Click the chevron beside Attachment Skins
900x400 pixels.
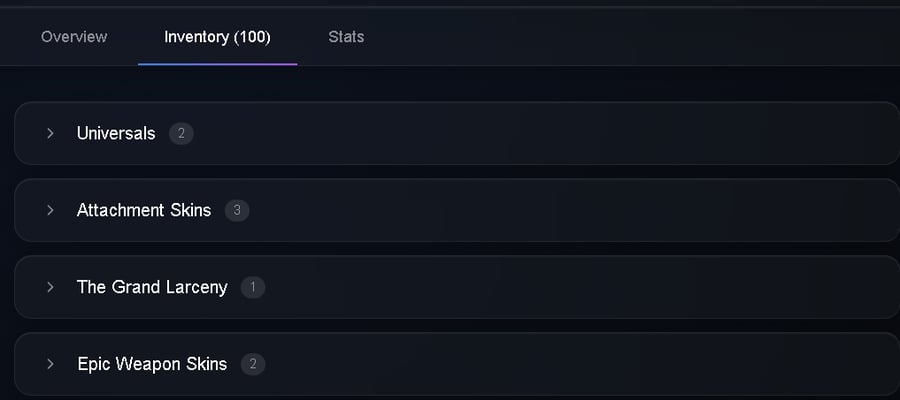51,210
